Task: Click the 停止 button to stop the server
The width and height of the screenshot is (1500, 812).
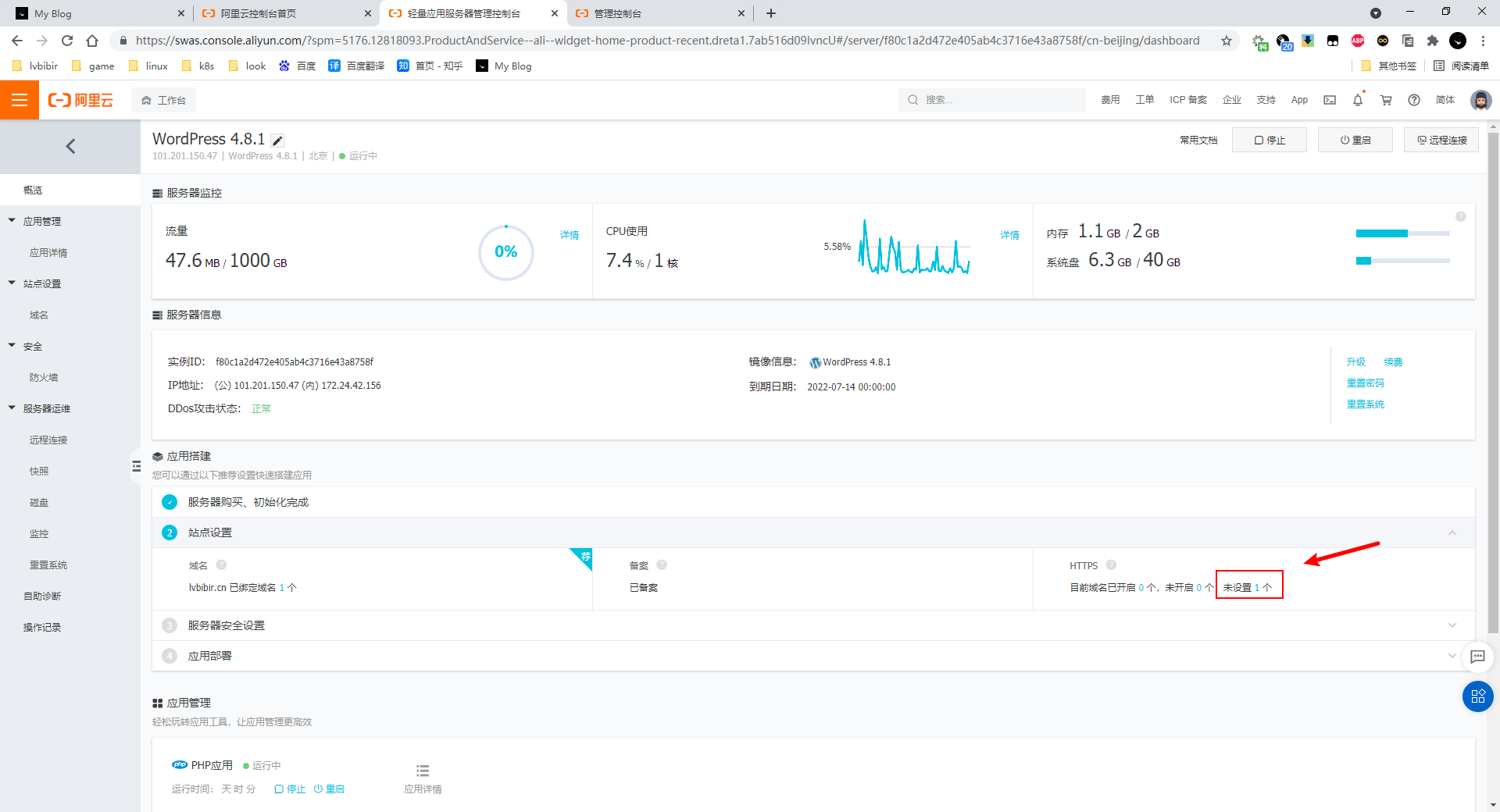Action: pyautogui.click(x=1270, y=141)
